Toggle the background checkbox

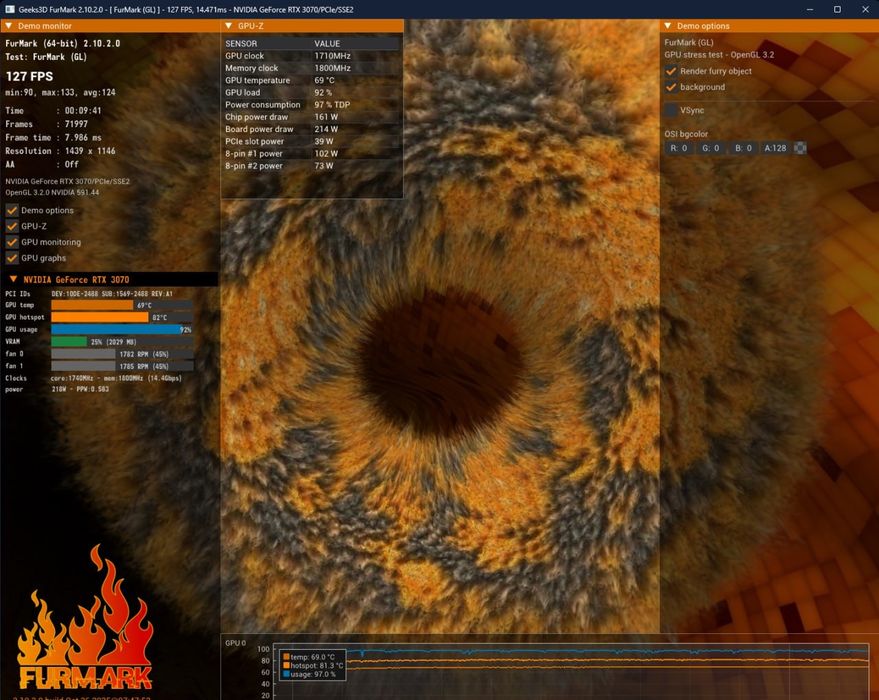(x=670, y=87)
